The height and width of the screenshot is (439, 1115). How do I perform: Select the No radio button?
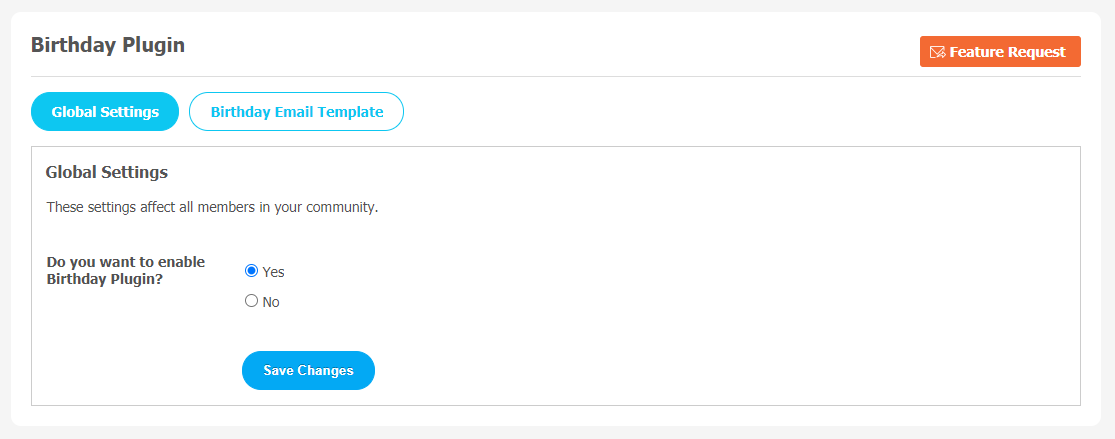click(x=251, y=301)
